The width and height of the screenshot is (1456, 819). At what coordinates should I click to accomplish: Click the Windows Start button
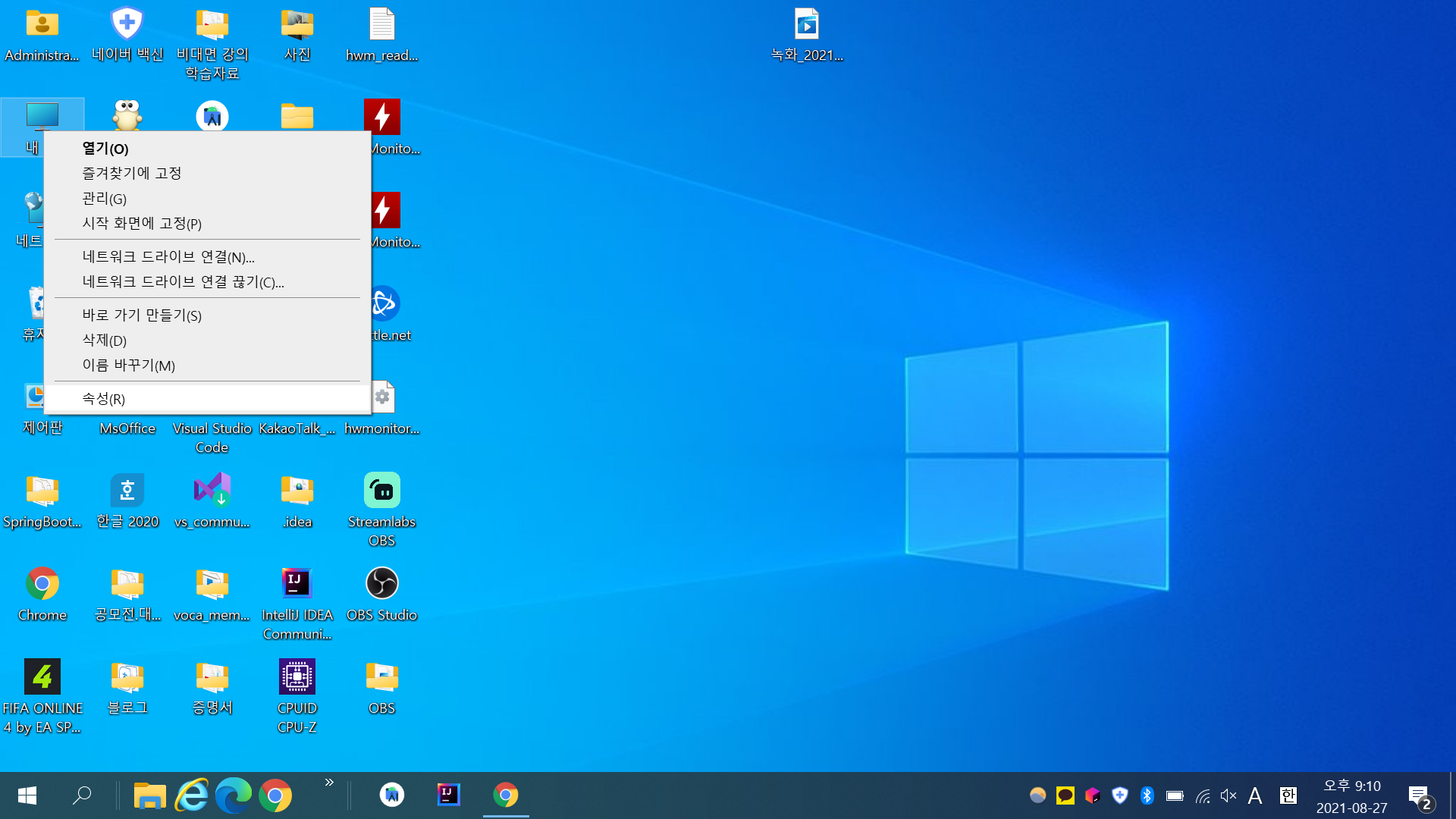tap(27, 795)
